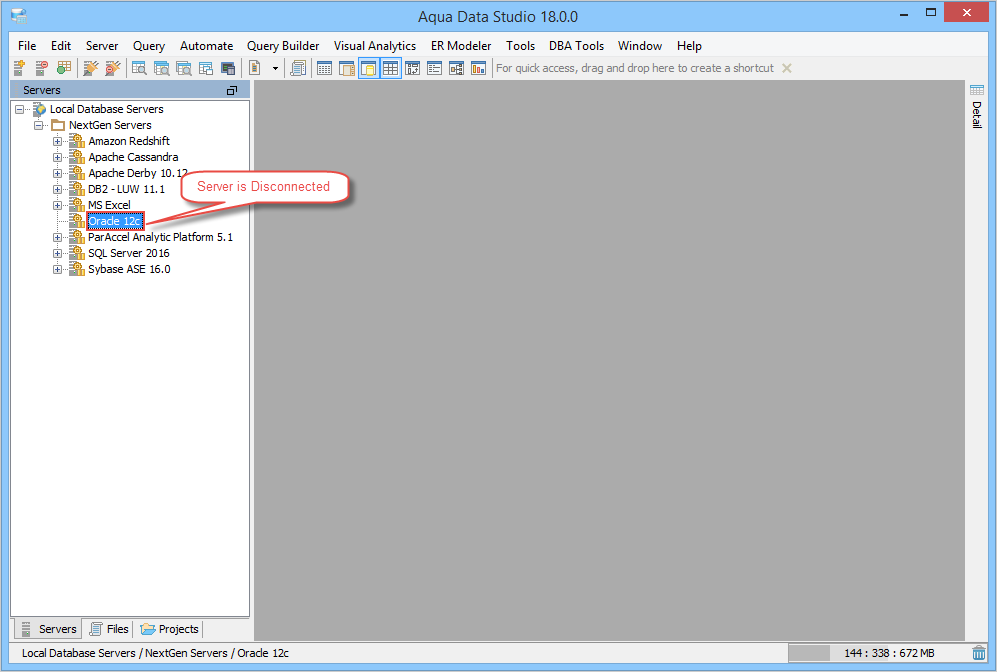Open the Automate menu
The height and width of the screenshot is (672, 997).
pos(207,46)
